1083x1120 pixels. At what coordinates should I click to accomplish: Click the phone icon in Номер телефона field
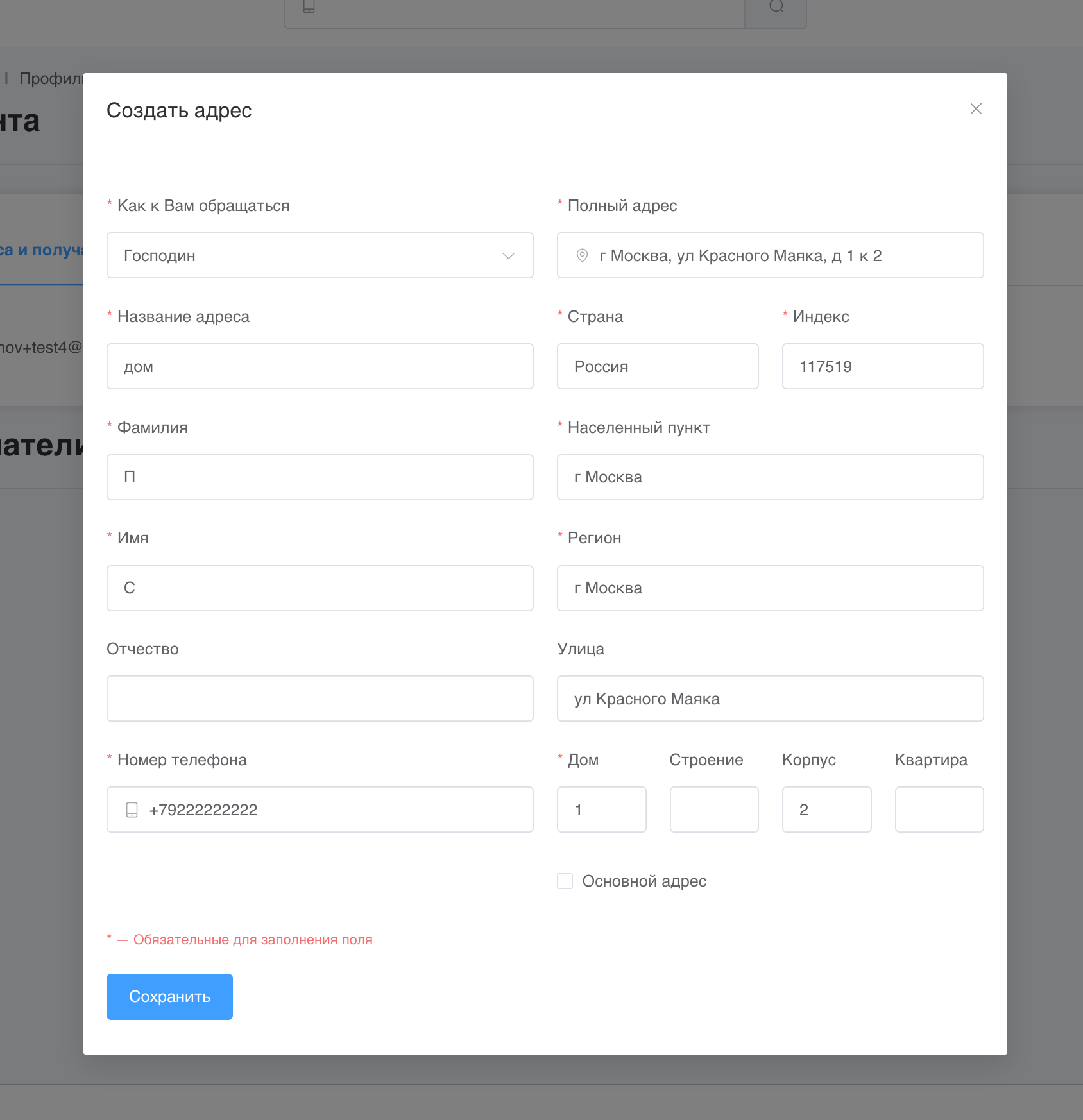click(132, 810)
